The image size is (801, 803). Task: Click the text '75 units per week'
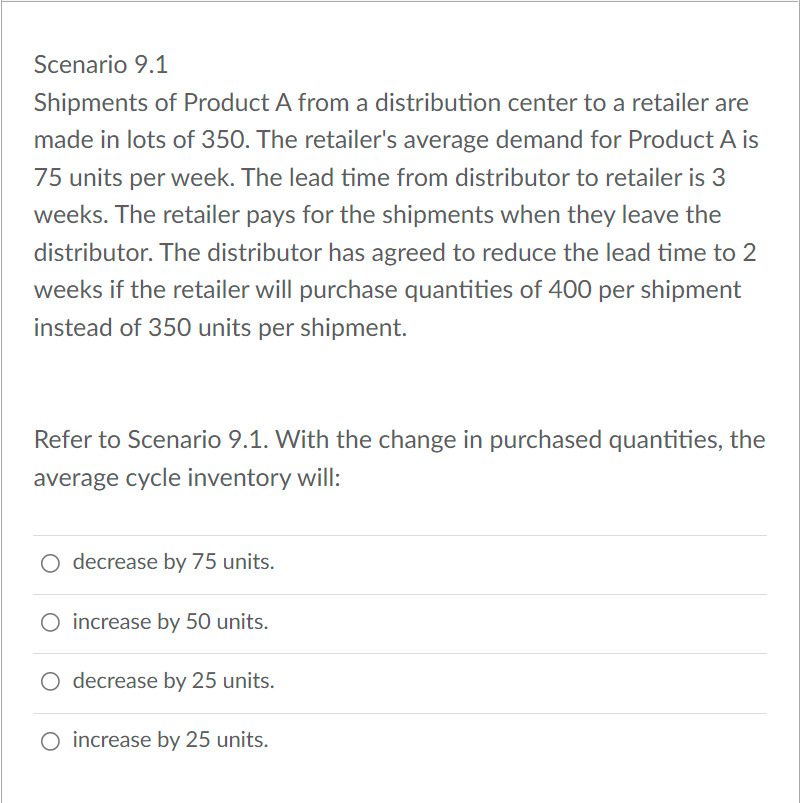pyautogui.click(x=134, y=178)
